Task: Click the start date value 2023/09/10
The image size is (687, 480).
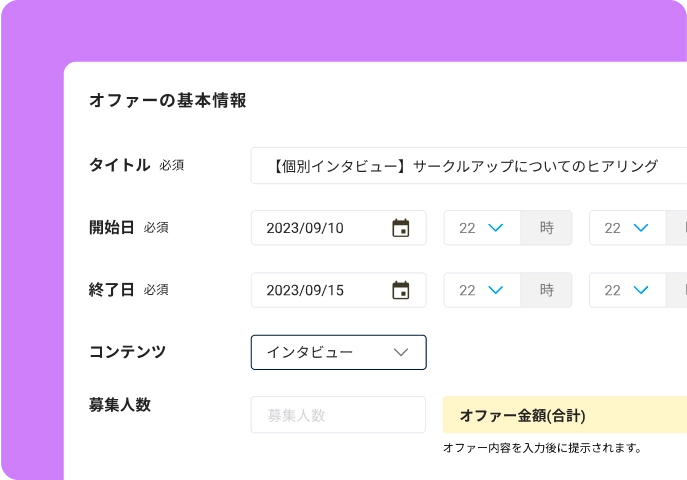Action: [305, 228]
